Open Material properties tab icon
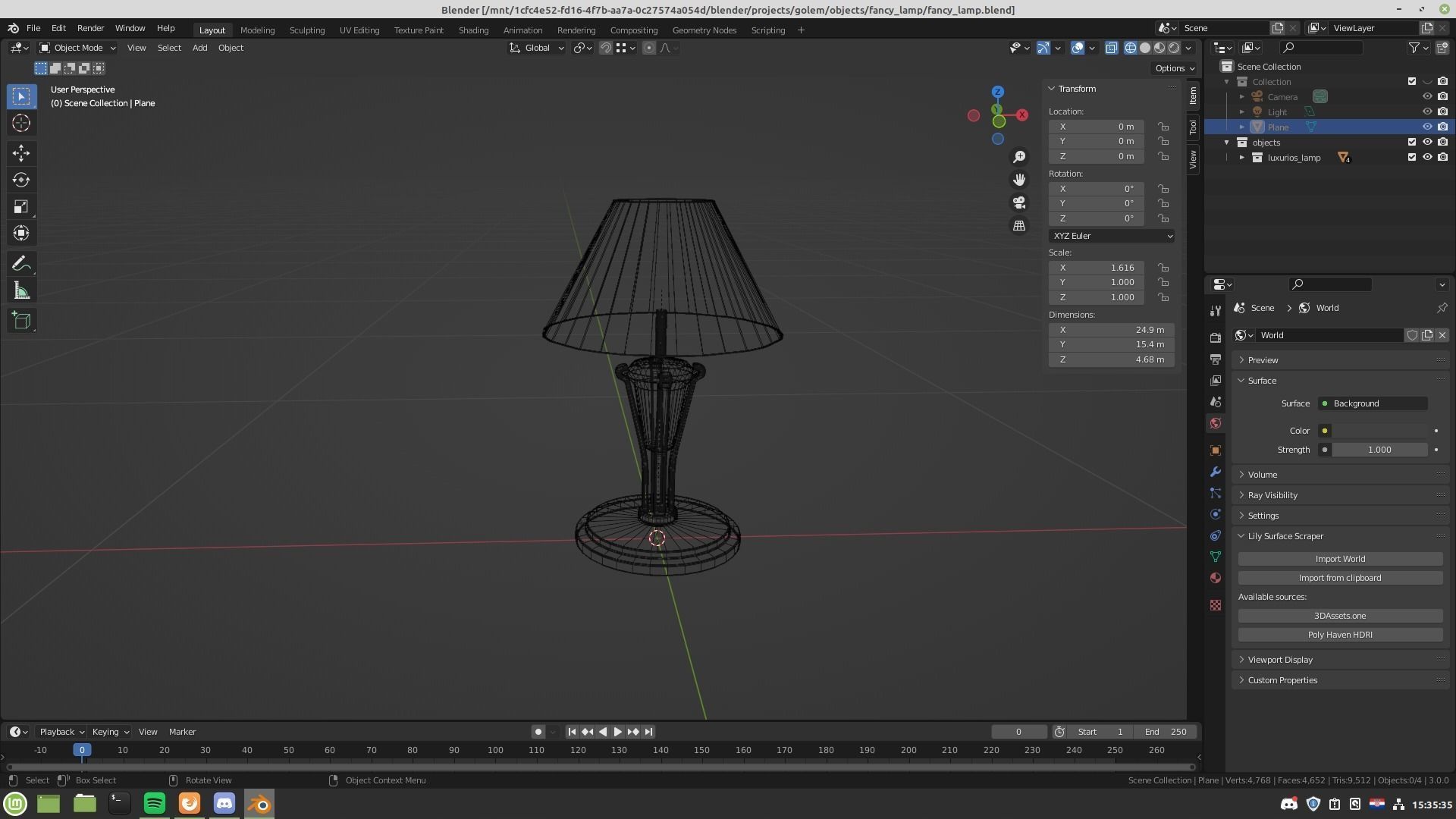Viewport: 1456px width, 819px height. point(1216,578)
